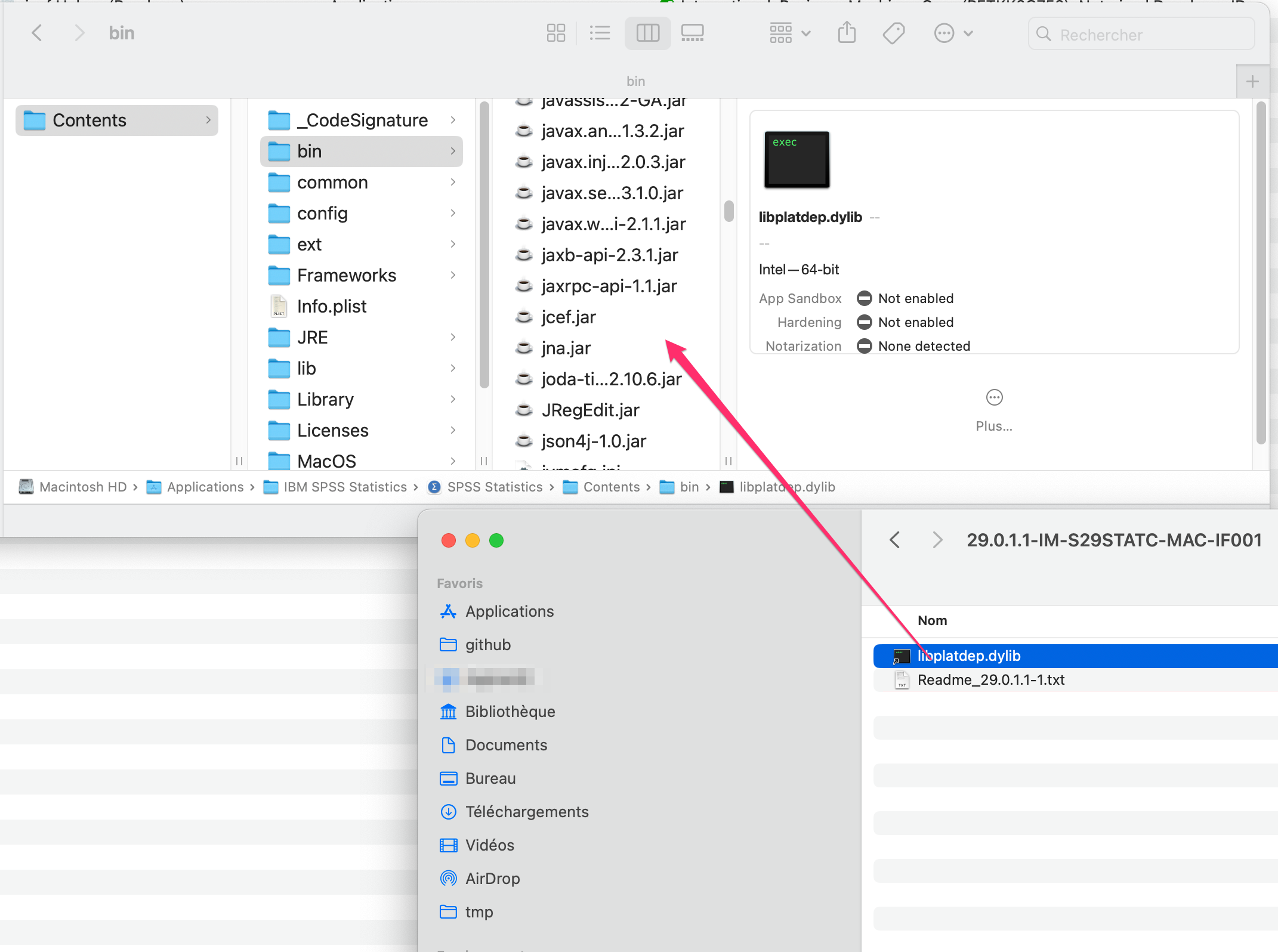Image resolution: width=1278 pixels, height=952 pixels.
Task: Click the Tags icon in toolbar
Action: (893, 33)
